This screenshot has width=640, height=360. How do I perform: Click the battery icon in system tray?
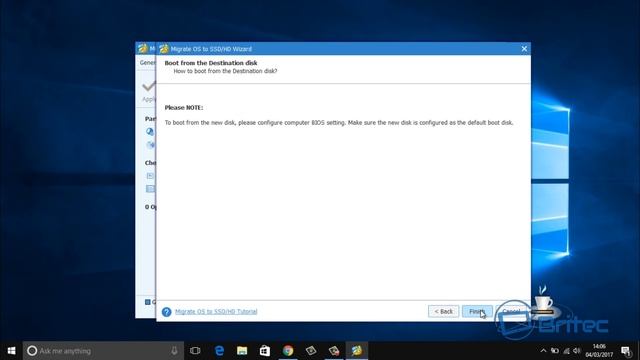coord(555,351)
